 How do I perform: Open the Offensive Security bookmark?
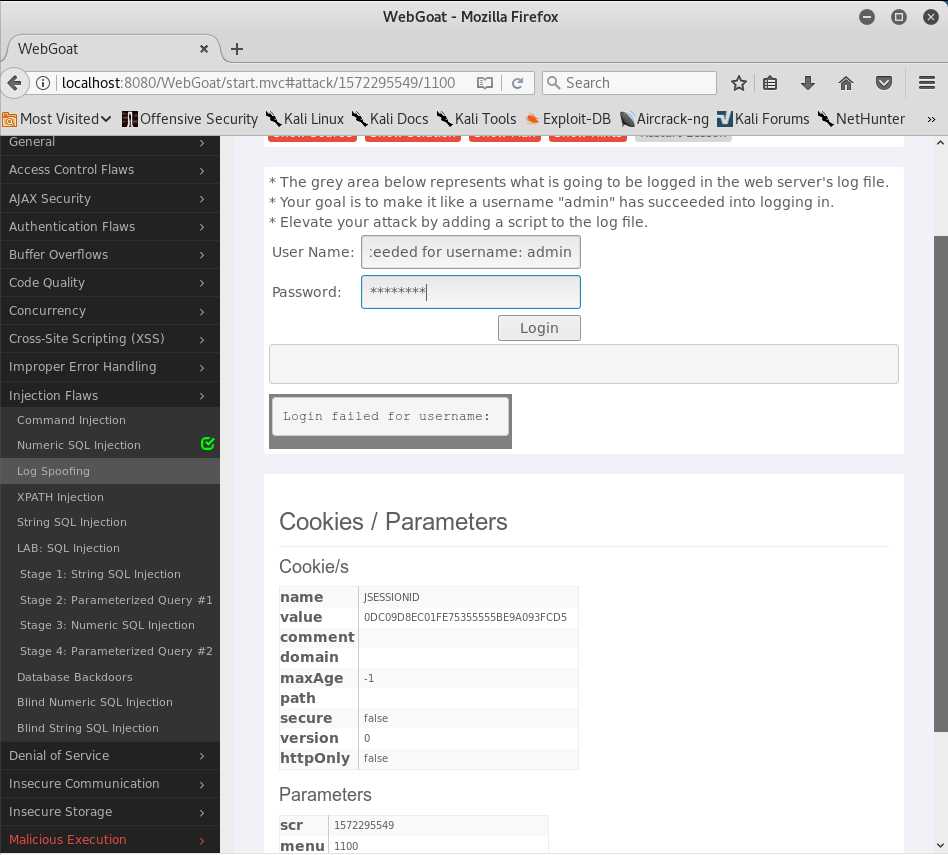190,119
